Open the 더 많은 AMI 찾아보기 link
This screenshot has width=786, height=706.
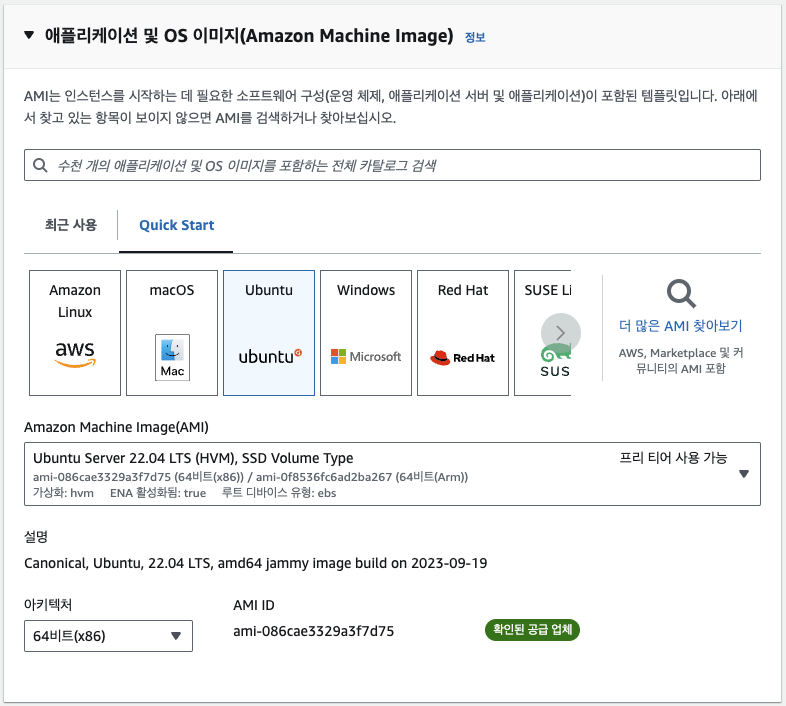680,326
